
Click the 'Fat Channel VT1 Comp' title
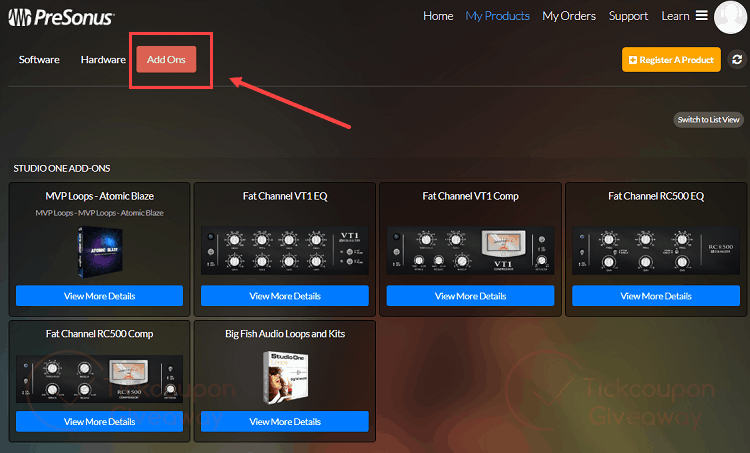point(470,196)
